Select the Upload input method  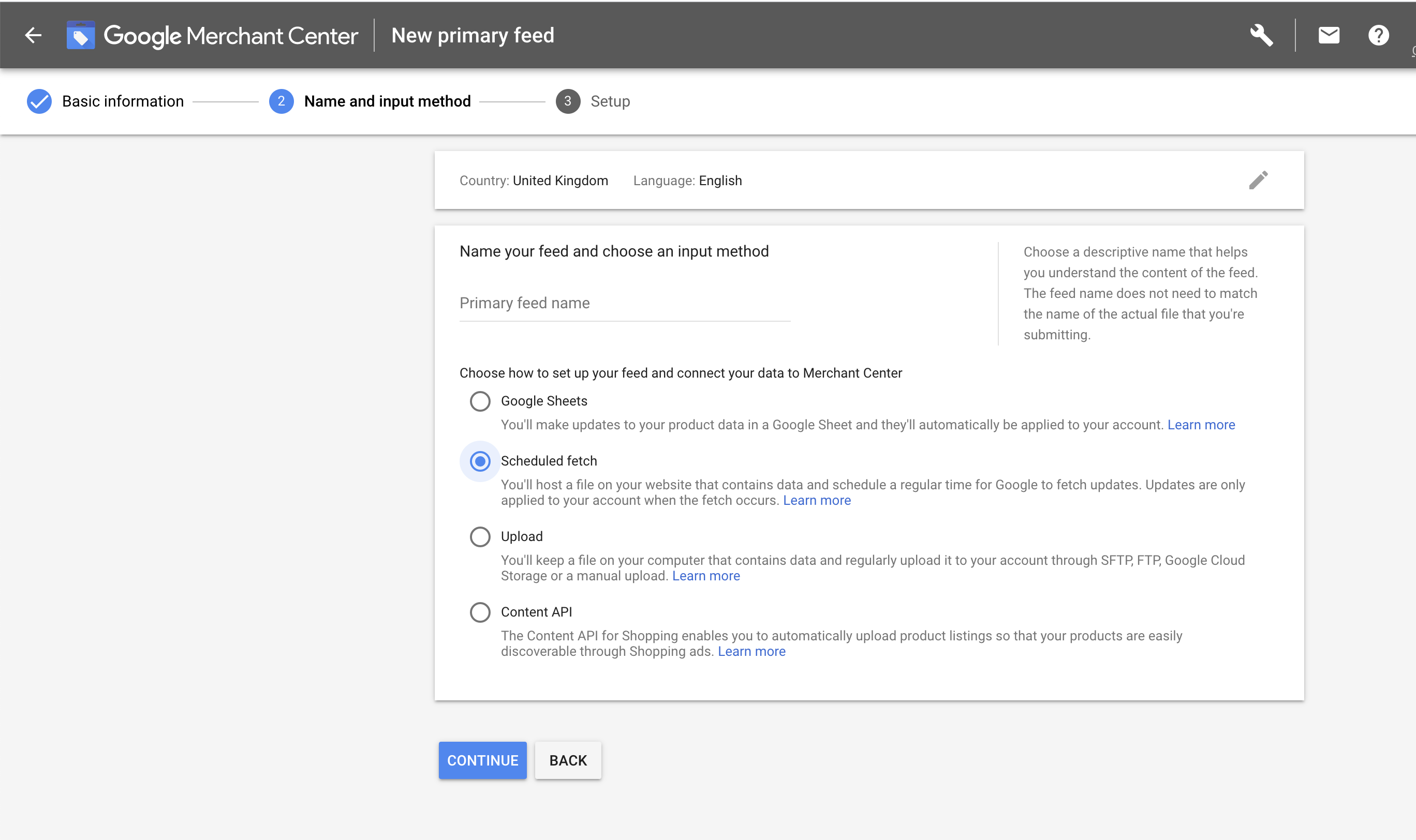click(x=479, y=536)
